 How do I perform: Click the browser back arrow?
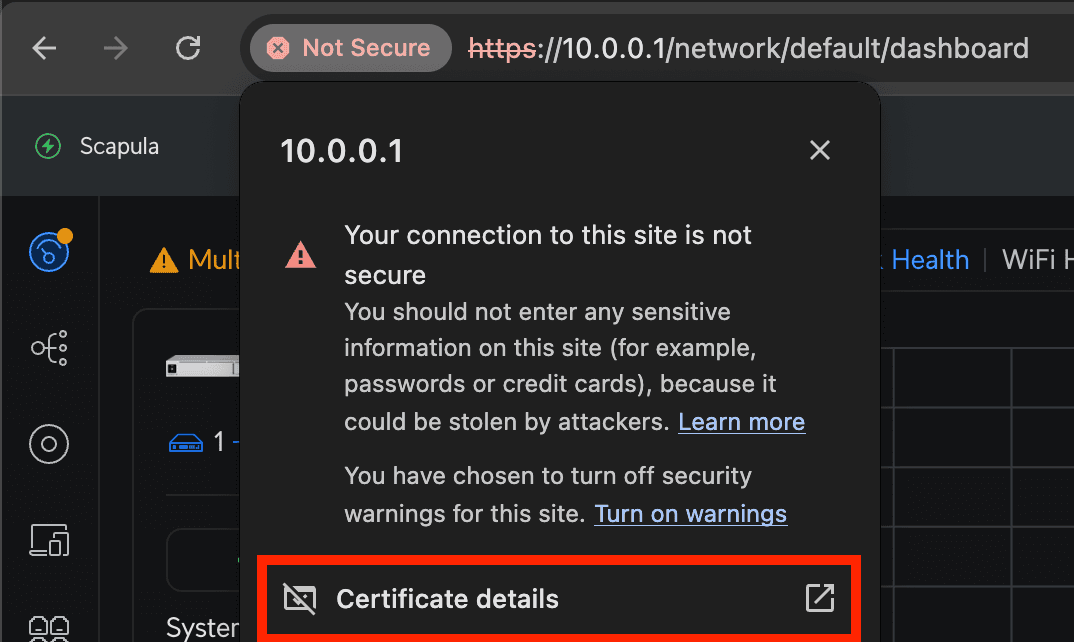(x=44, y=47)
